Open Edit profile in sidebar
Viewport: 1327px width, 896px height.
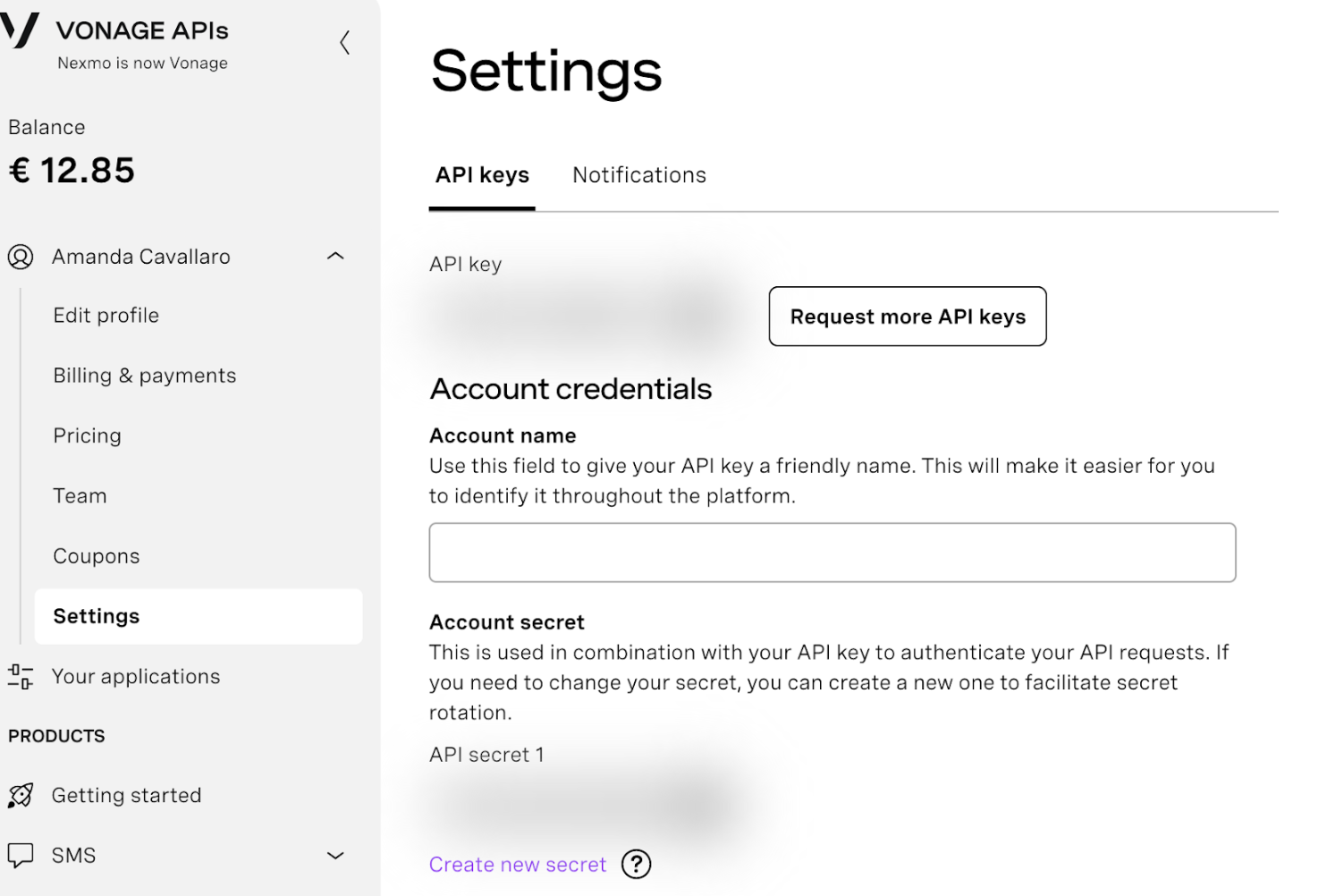[x=106, y=316]
